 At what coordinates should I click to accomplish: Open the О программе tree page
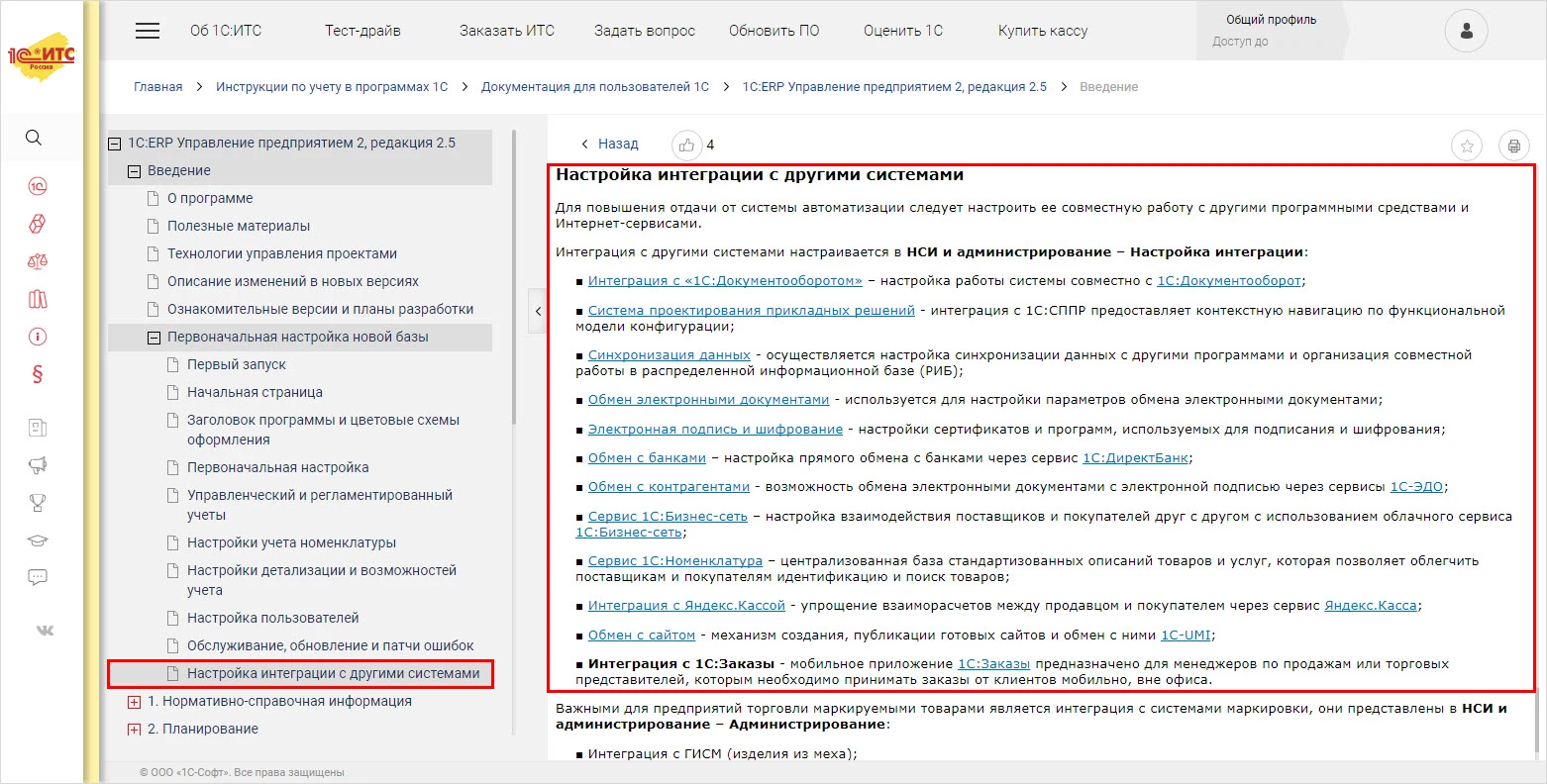click(210, 199)
